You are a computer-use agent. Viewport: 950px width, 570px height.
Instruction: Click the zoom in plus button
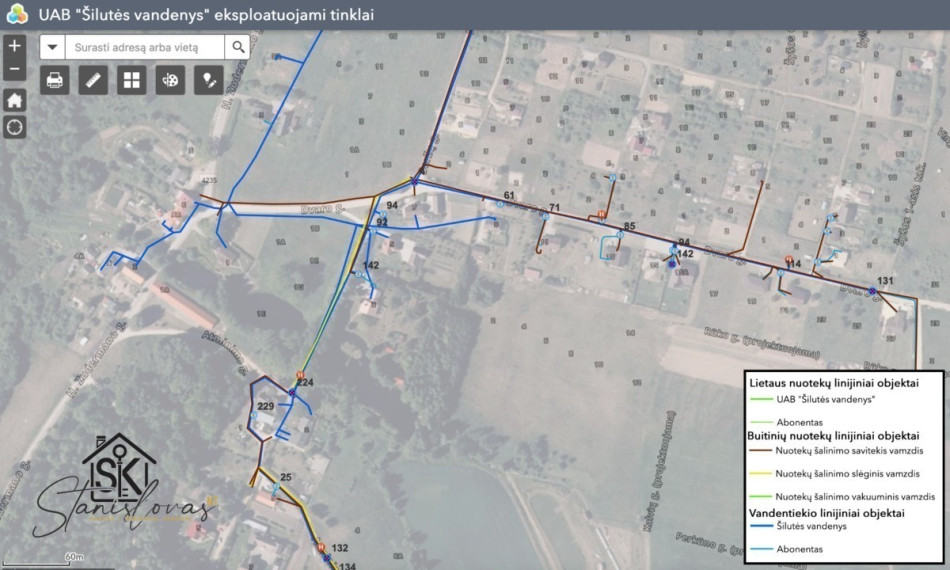(x=15, y=46)
